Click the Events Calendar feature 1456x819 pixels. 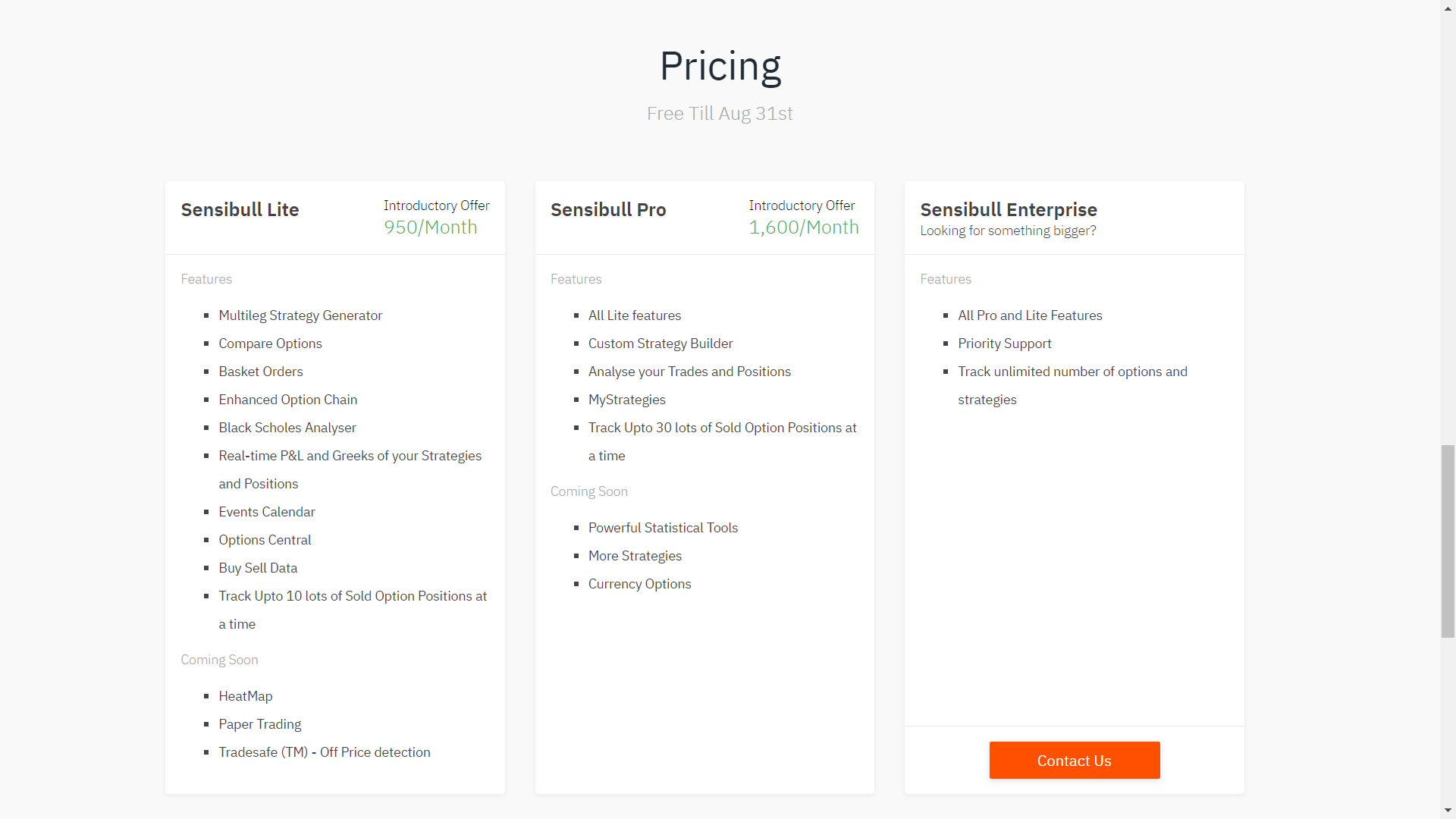pyautogui.click(x=266, y=512)
